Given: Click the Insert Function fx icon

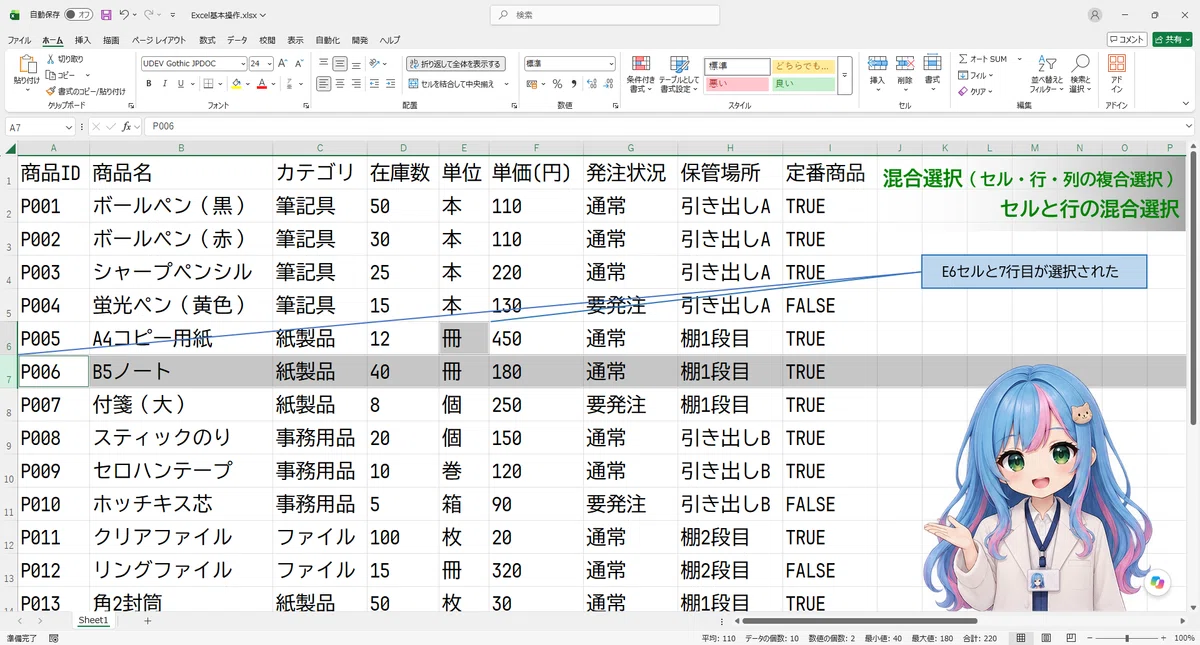Looking at the screenshot, I should coord(128,127).
